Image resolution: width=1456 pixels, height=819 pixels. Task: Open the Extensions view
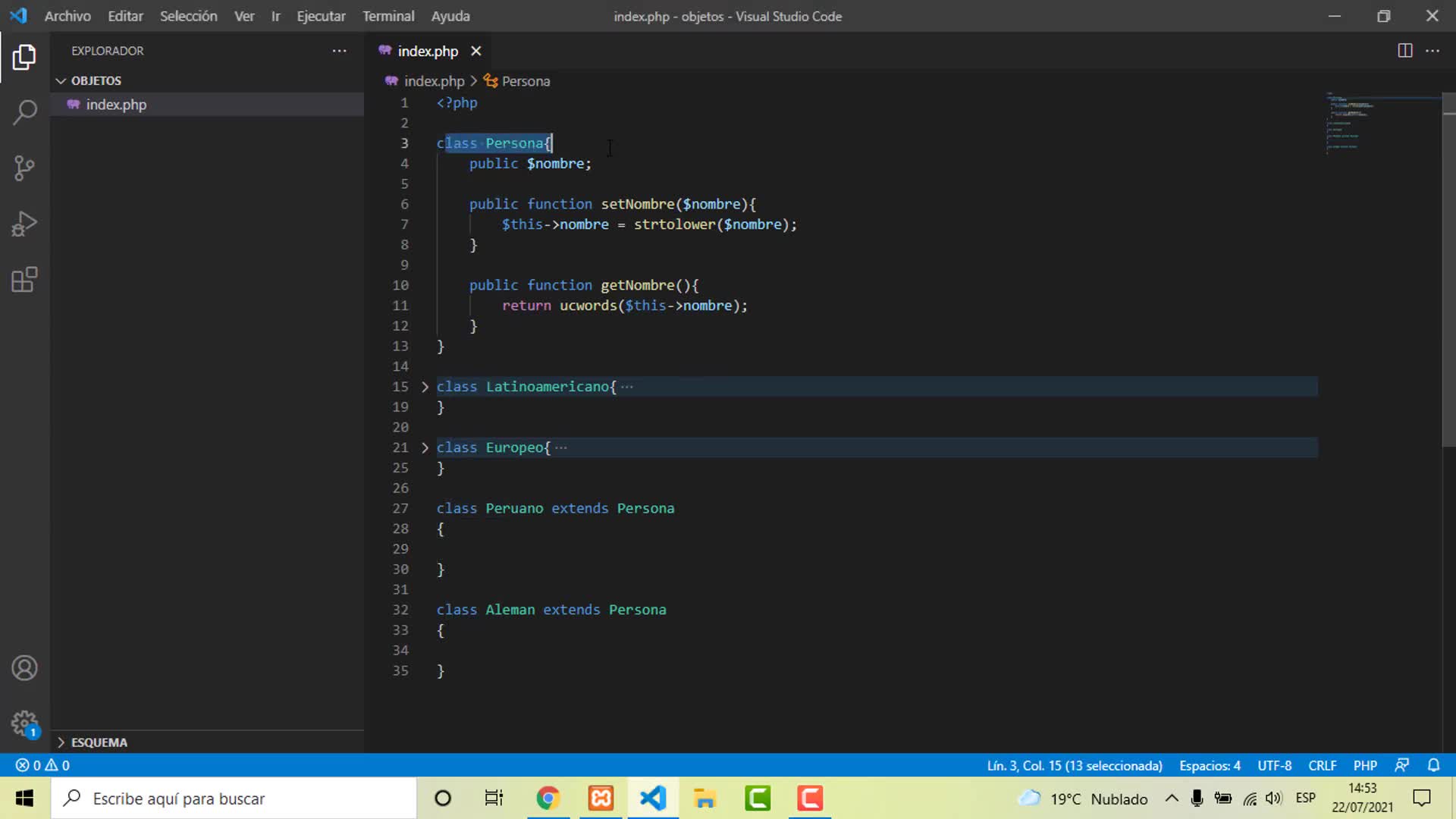point(24,280)
